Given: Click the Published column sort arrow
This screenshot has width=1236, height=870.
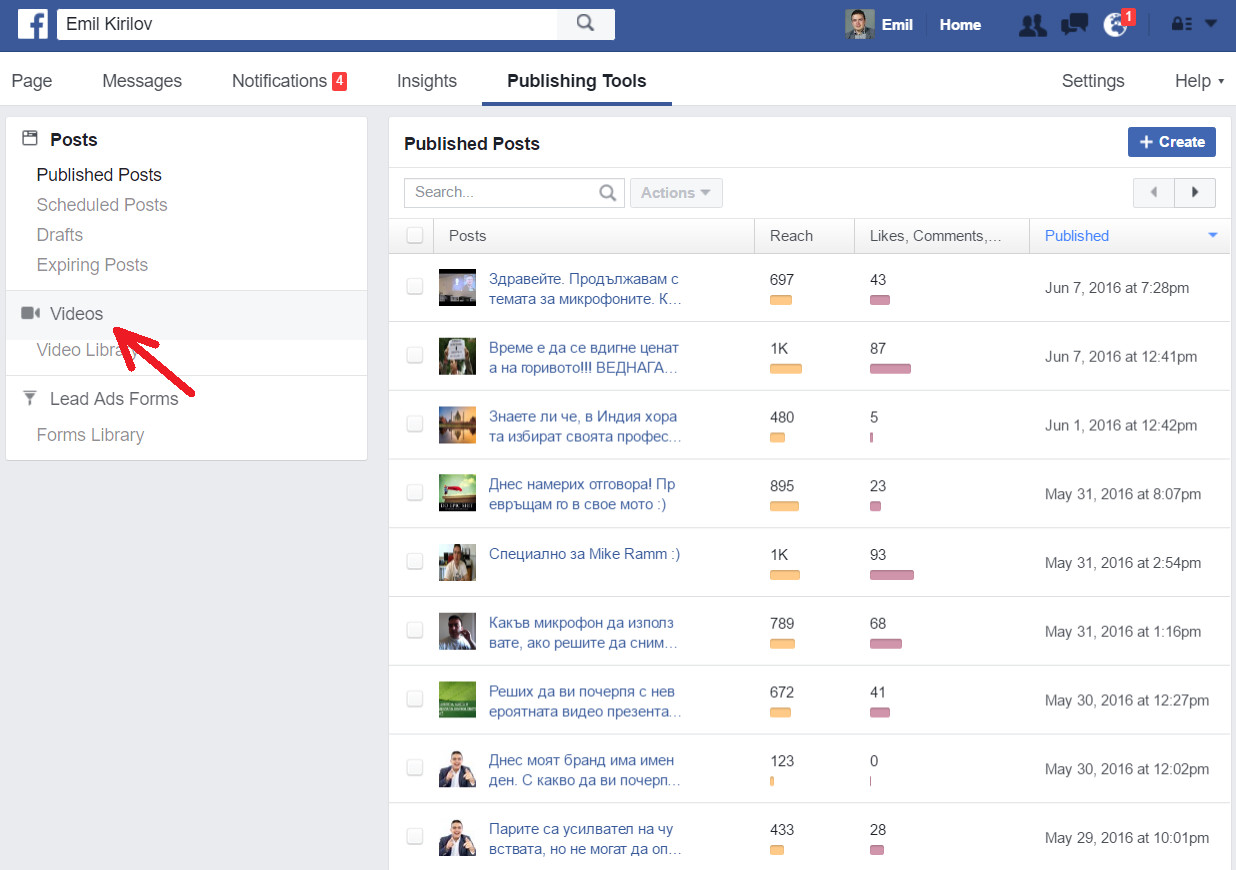Looking at the screenshot, I should coord(1213,236).
